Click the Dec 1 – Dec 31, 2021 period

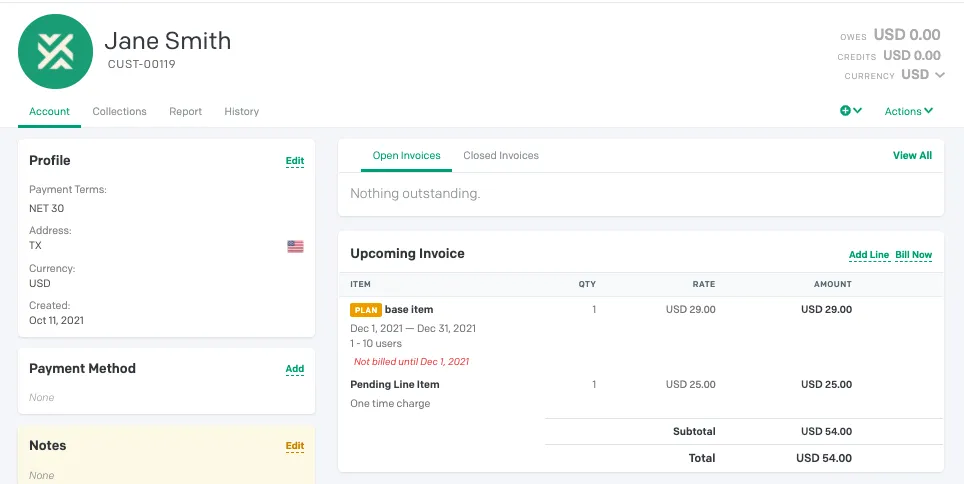(x=413, y=328)
